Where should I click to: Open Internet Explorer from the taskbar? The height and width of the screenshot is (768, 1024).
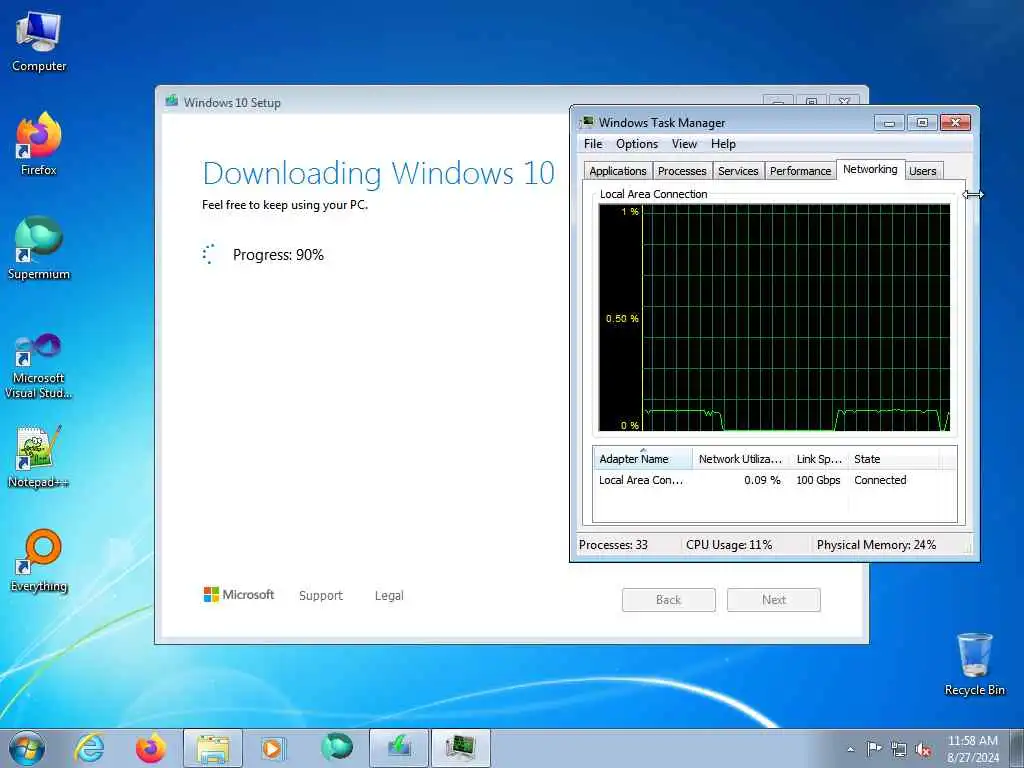coord(89,748)
